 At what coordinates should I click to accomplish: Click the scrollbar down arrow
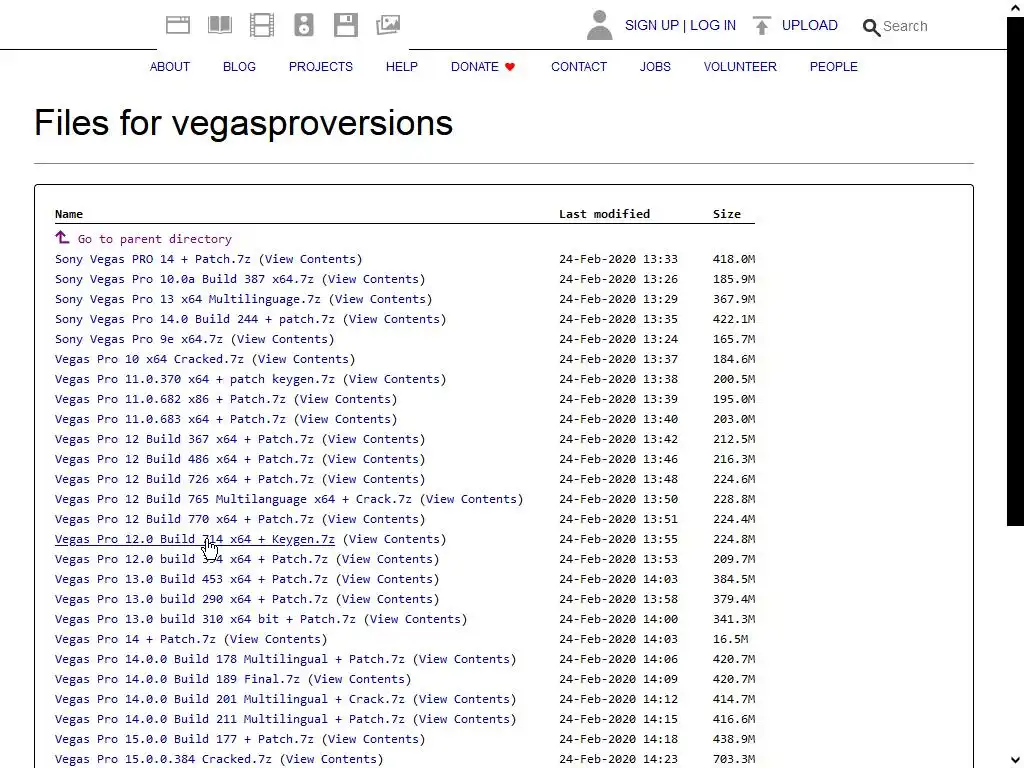(x=1016, y=760)
